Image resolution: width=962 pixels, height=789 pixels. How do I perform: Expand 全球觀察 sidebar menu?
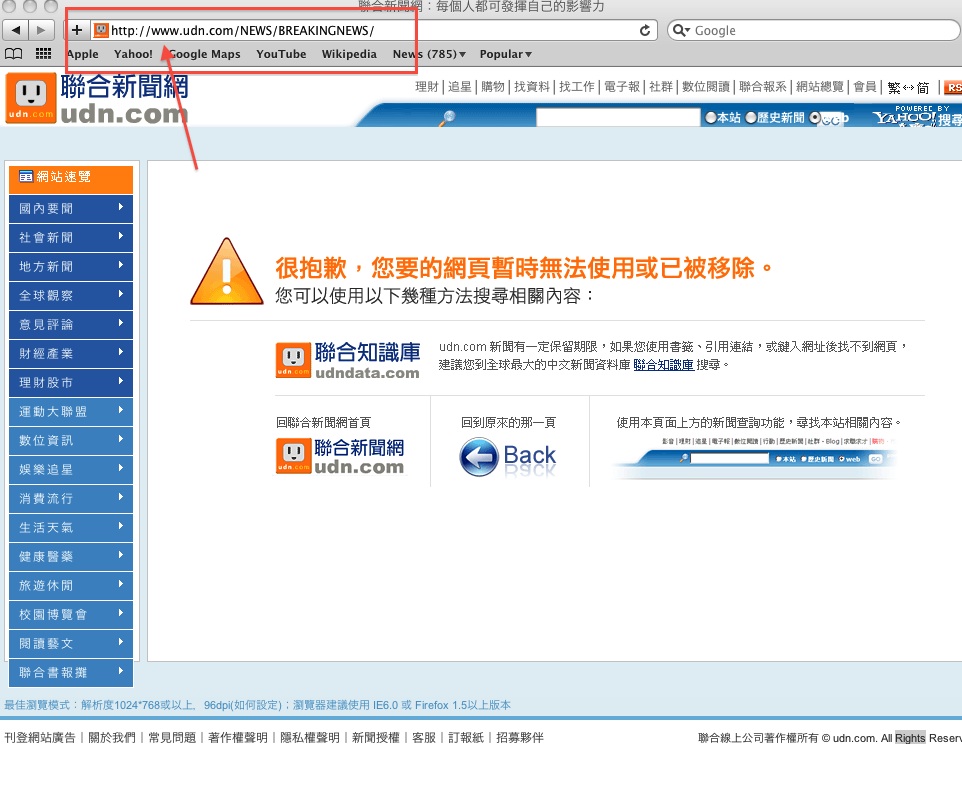point(71,296)
